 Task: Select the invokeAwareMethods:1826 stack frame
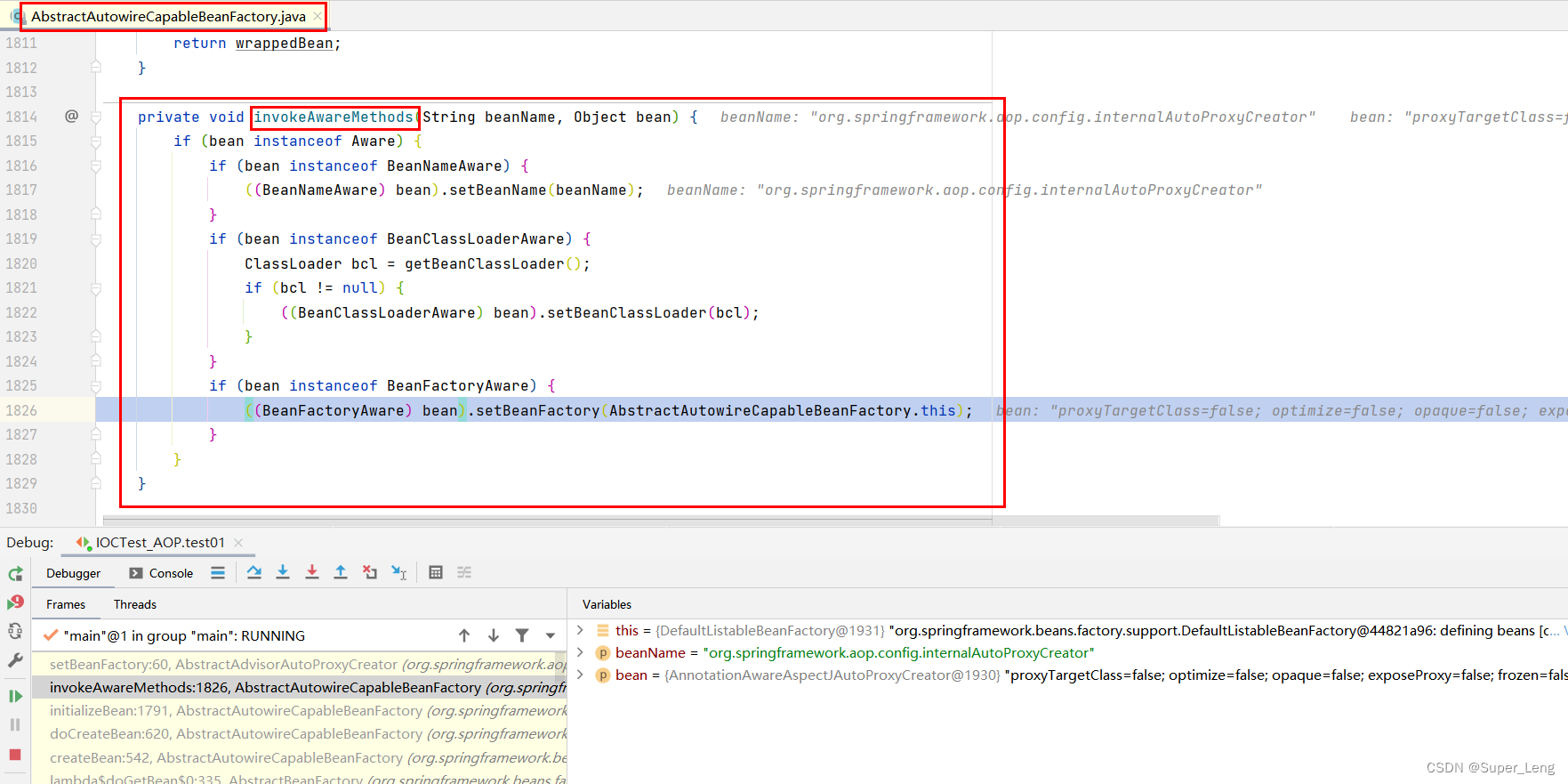coord(299,687)
